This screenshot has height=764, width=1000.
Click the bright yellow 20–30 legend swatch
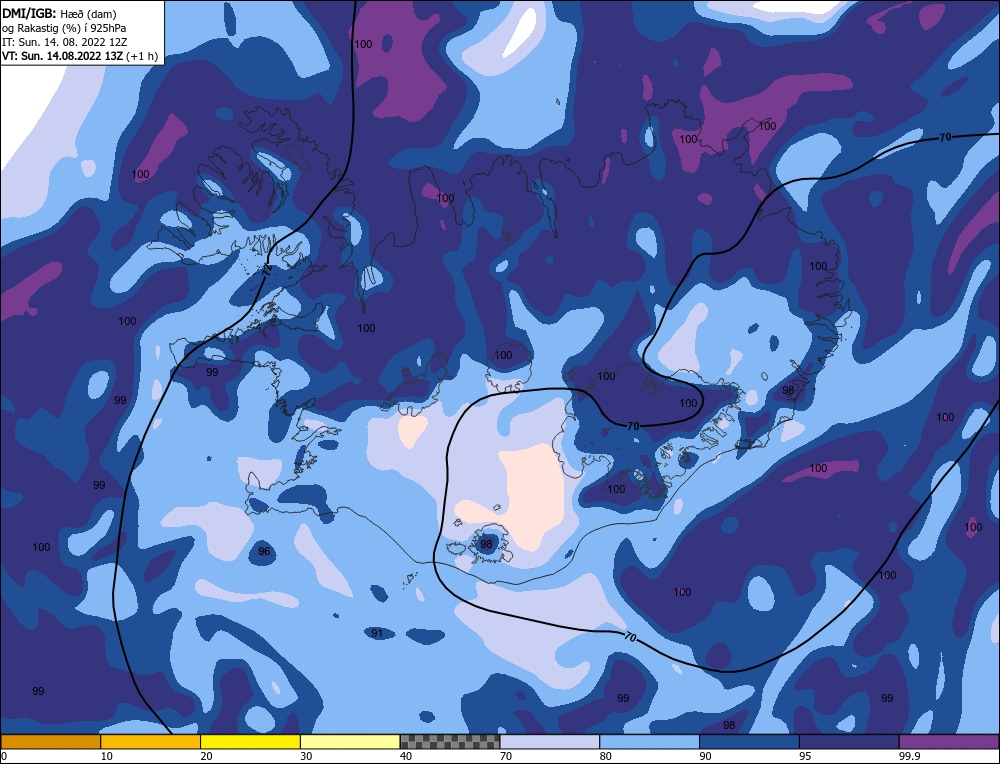tap(250, 742)
